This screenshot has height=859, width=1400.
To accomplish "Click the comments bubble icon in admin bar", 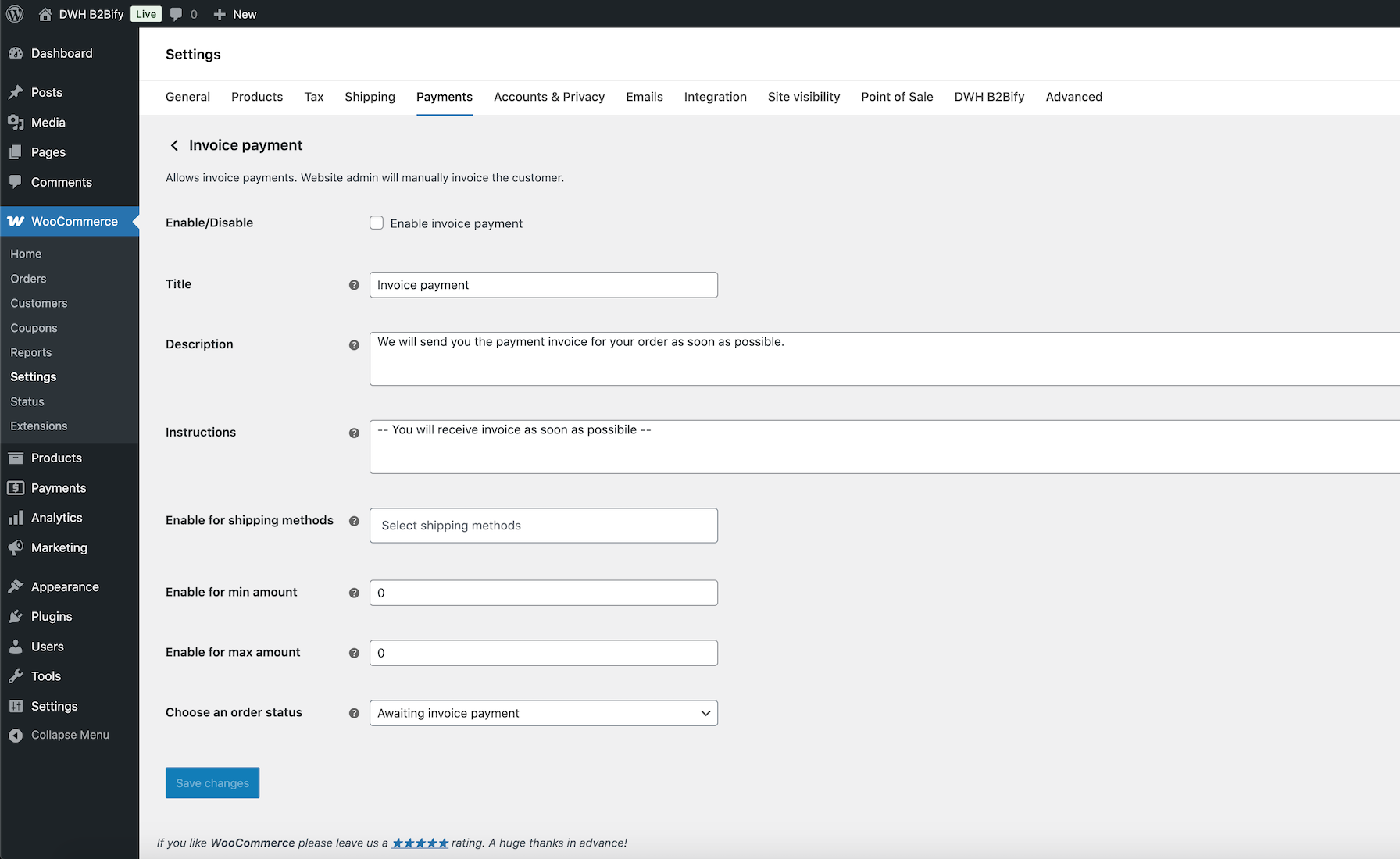I will (x=177, y=14).
